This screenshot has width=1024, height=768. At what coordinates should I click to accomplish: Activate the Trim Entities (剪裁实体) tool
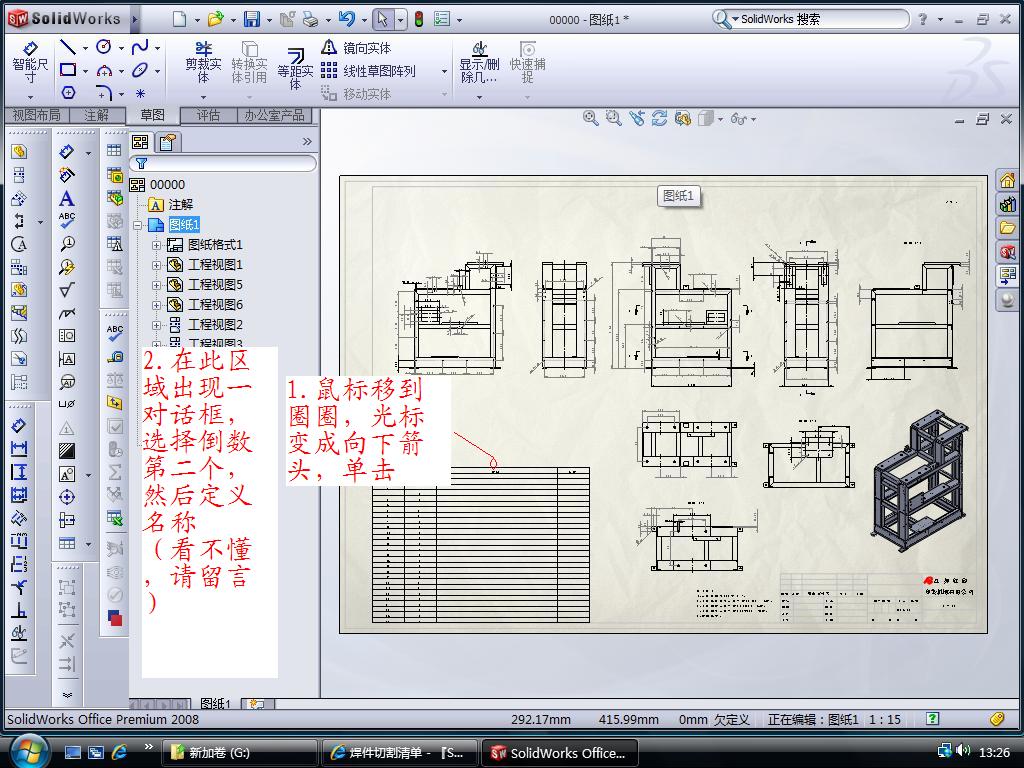pos(203,63)
